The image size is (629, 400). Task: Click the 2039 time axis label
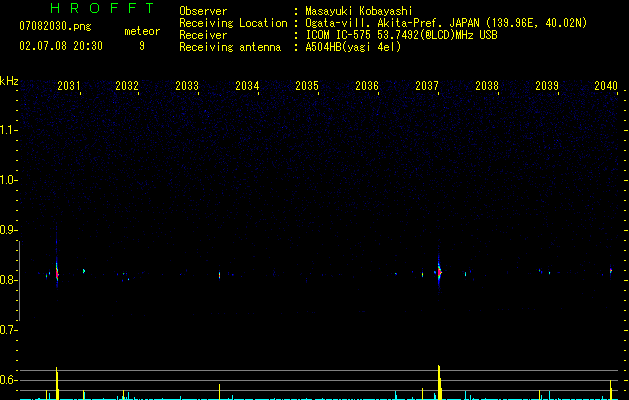coord(547,85)
